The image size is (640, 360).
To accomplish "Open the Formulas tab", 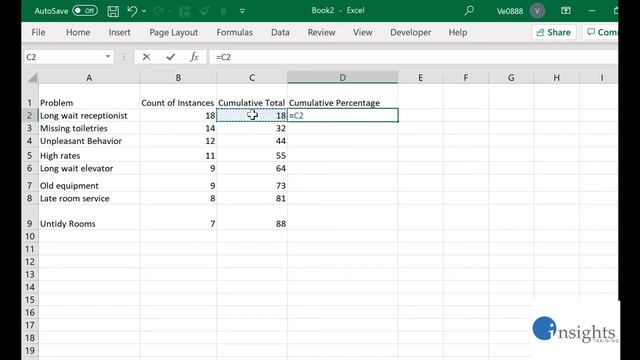I will [x=235, y=32].
